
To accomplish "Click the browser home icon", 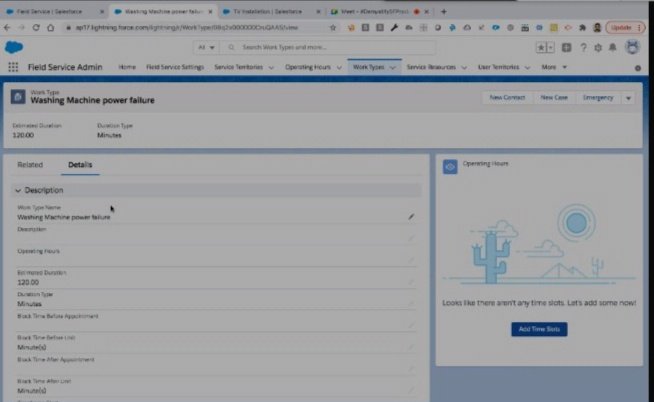I will tap(50, 28).
